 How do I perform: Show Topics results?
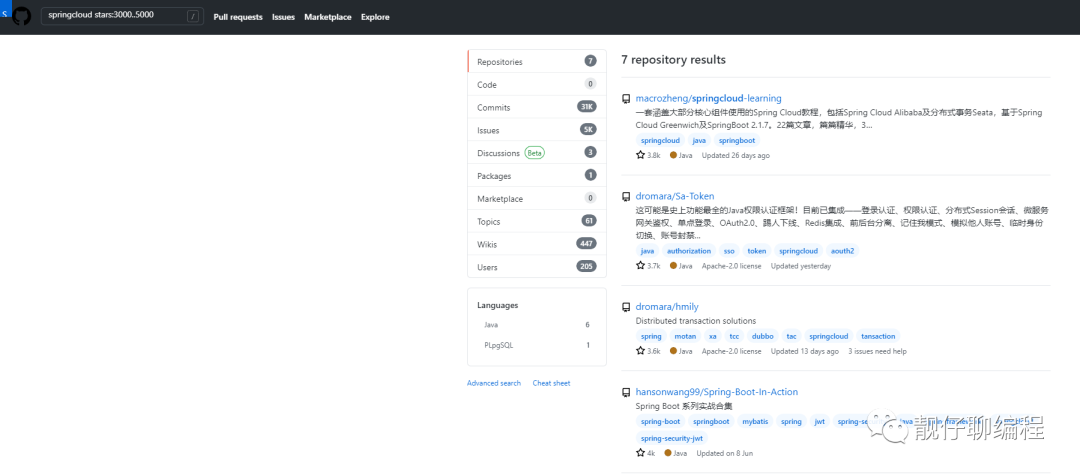537,221
